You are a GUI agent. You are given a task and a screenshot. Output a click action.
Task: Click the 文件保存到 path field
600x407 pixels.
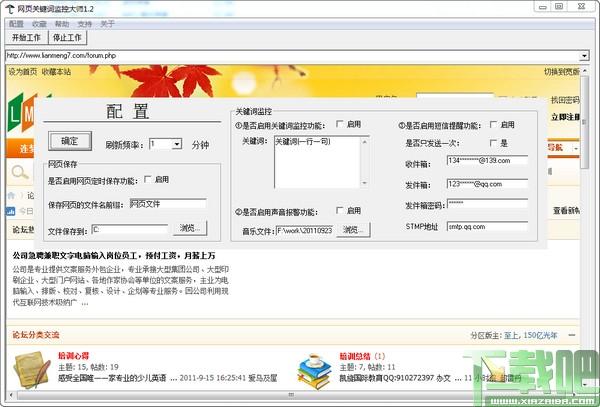[x=130, y=229]
